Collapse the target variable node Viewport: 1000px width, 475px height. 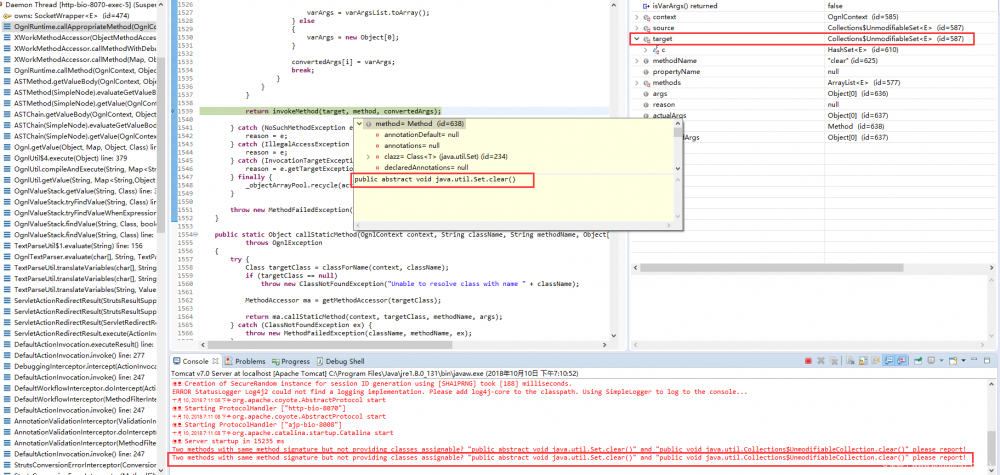(x=636, y=39)
